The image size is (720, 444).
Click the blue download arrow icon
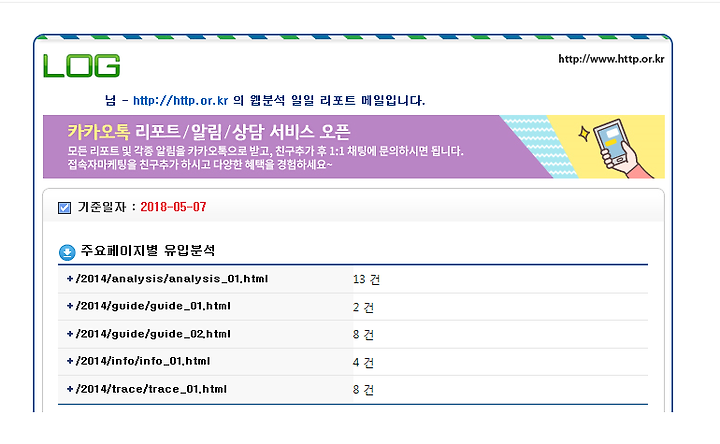67,252
